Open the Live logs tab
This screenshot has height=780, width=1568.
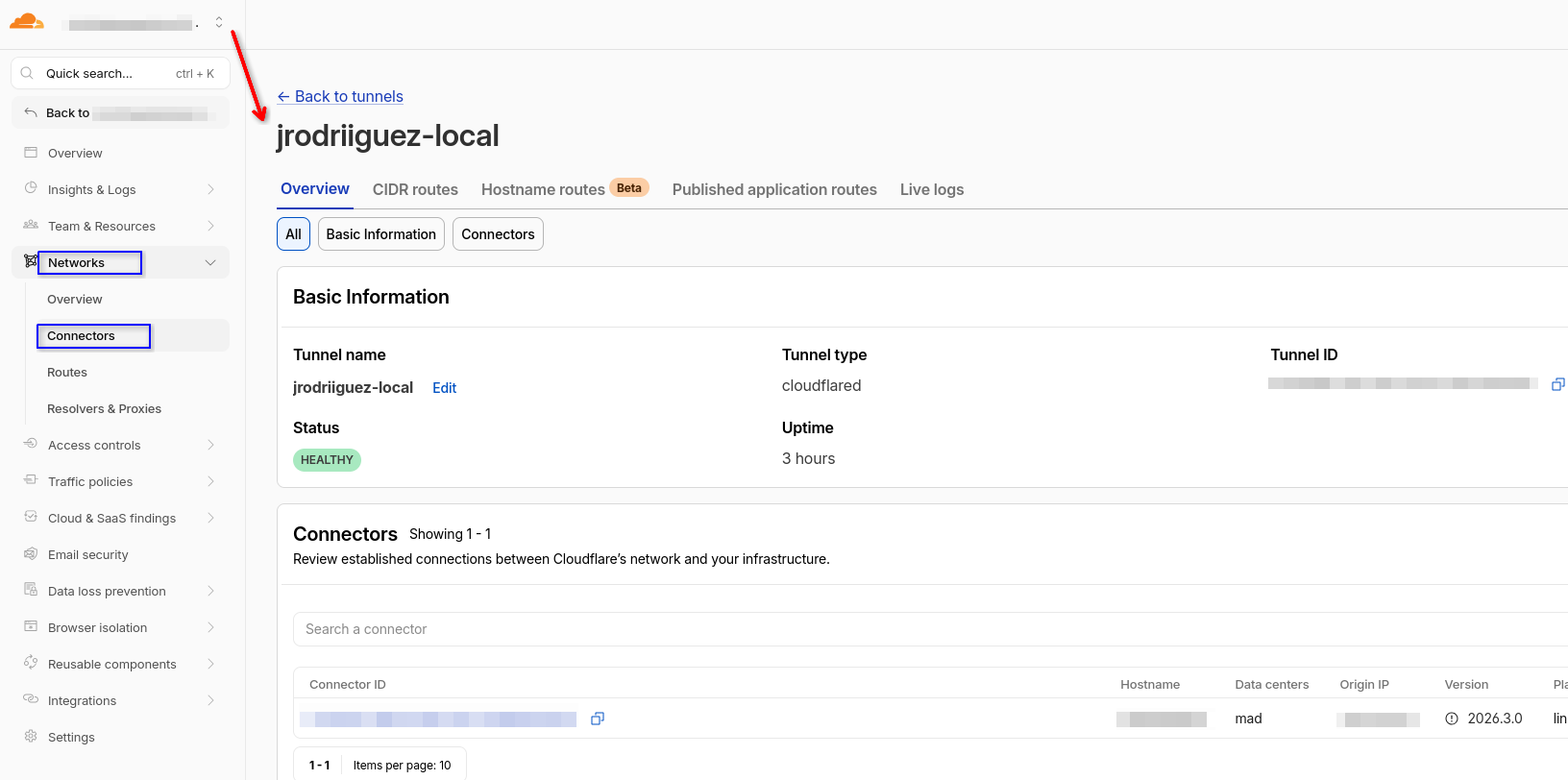point(932,190)
